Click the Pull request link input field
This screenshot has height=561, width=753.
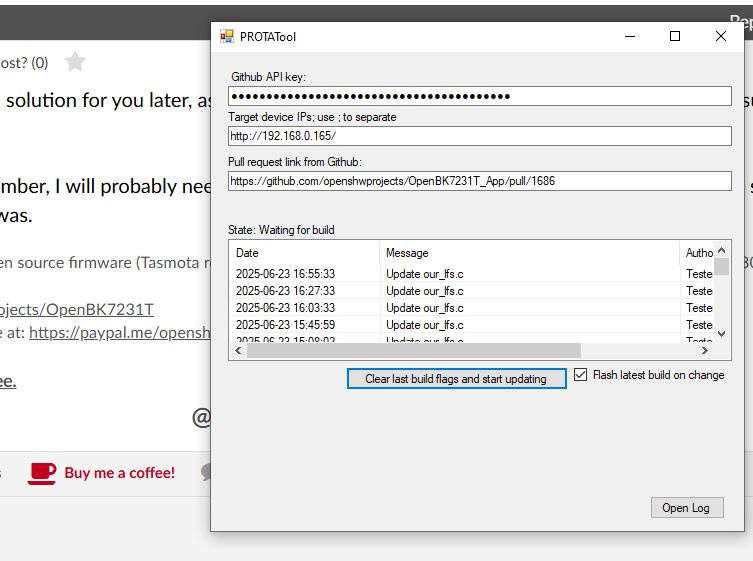[x=480, y=181]
